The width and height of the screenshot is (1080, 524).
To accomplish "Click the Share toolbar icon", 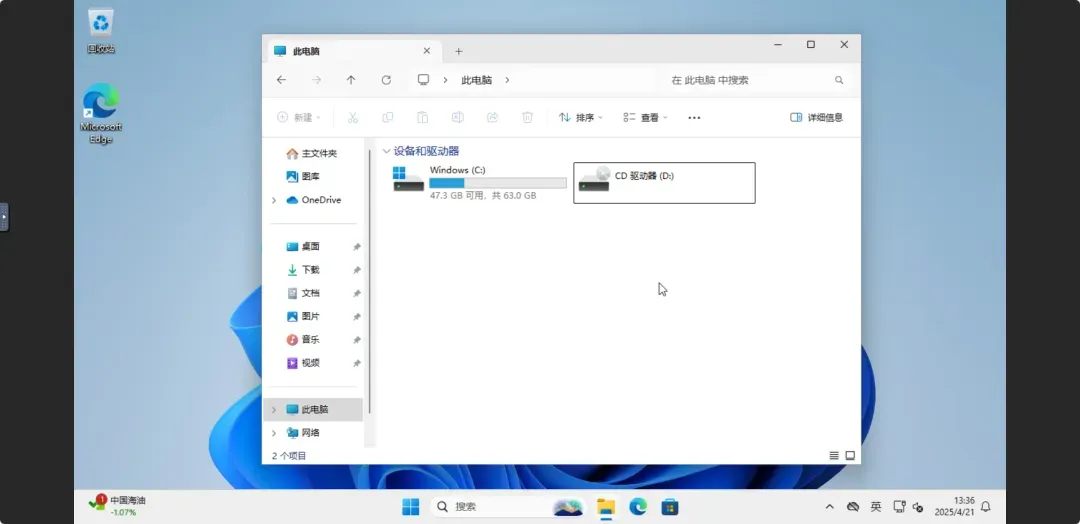I will (492, 118).
